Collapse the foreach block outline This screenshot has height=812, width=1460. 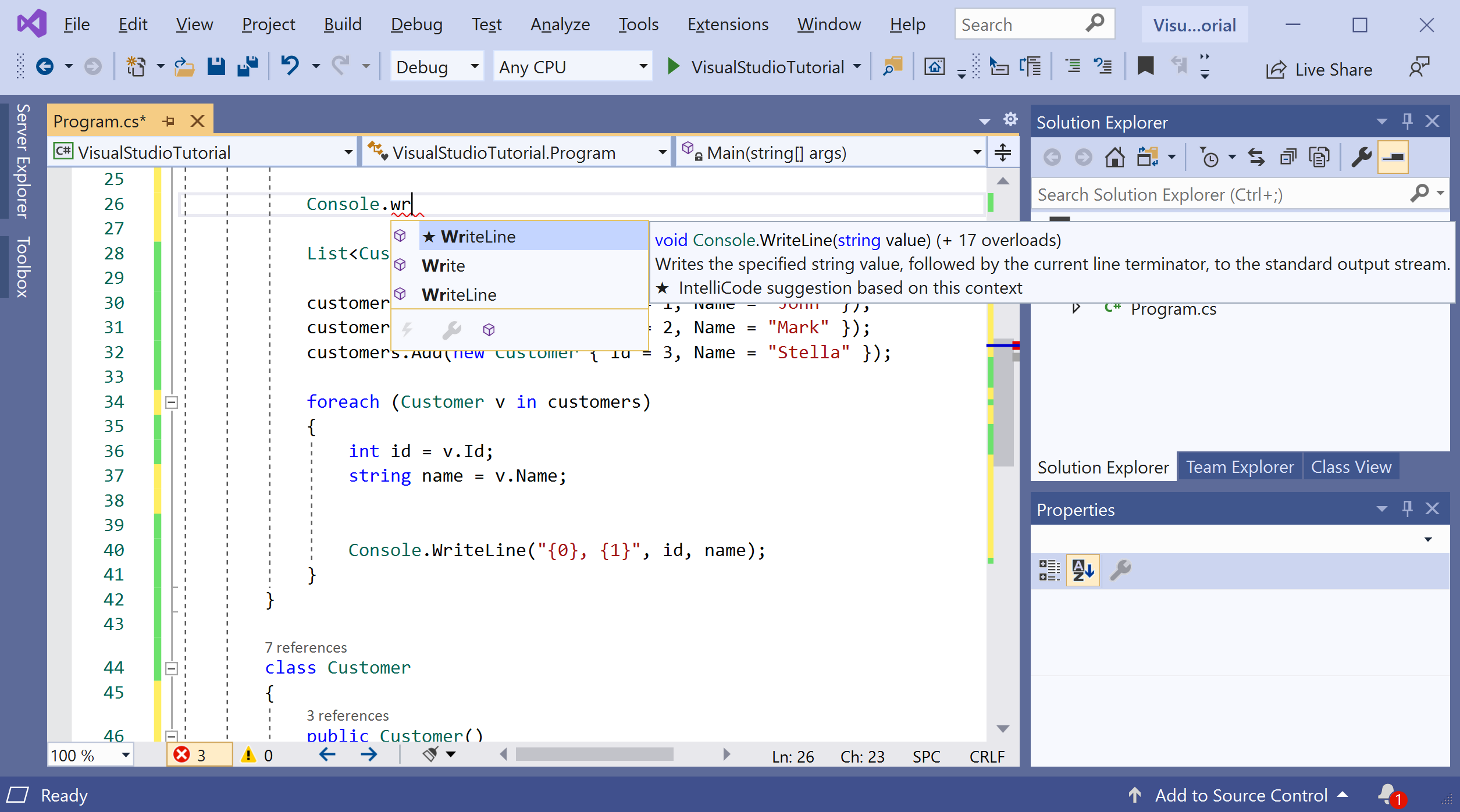[x=172, y=402]
